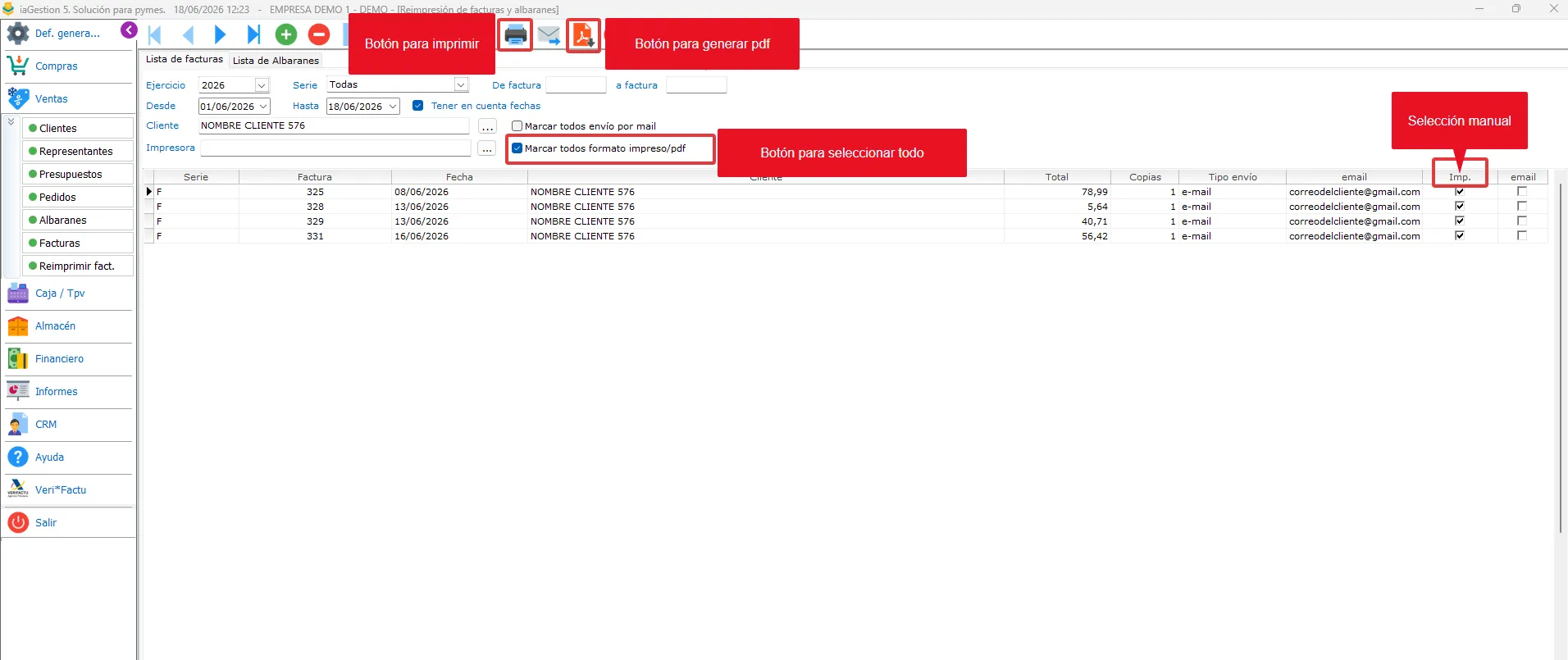This screenshot has width=1568, height=660.
Task: Uncheck Imp. checkbox for invoice 328
Action: pyautogui.click(x=1460, y=206)
